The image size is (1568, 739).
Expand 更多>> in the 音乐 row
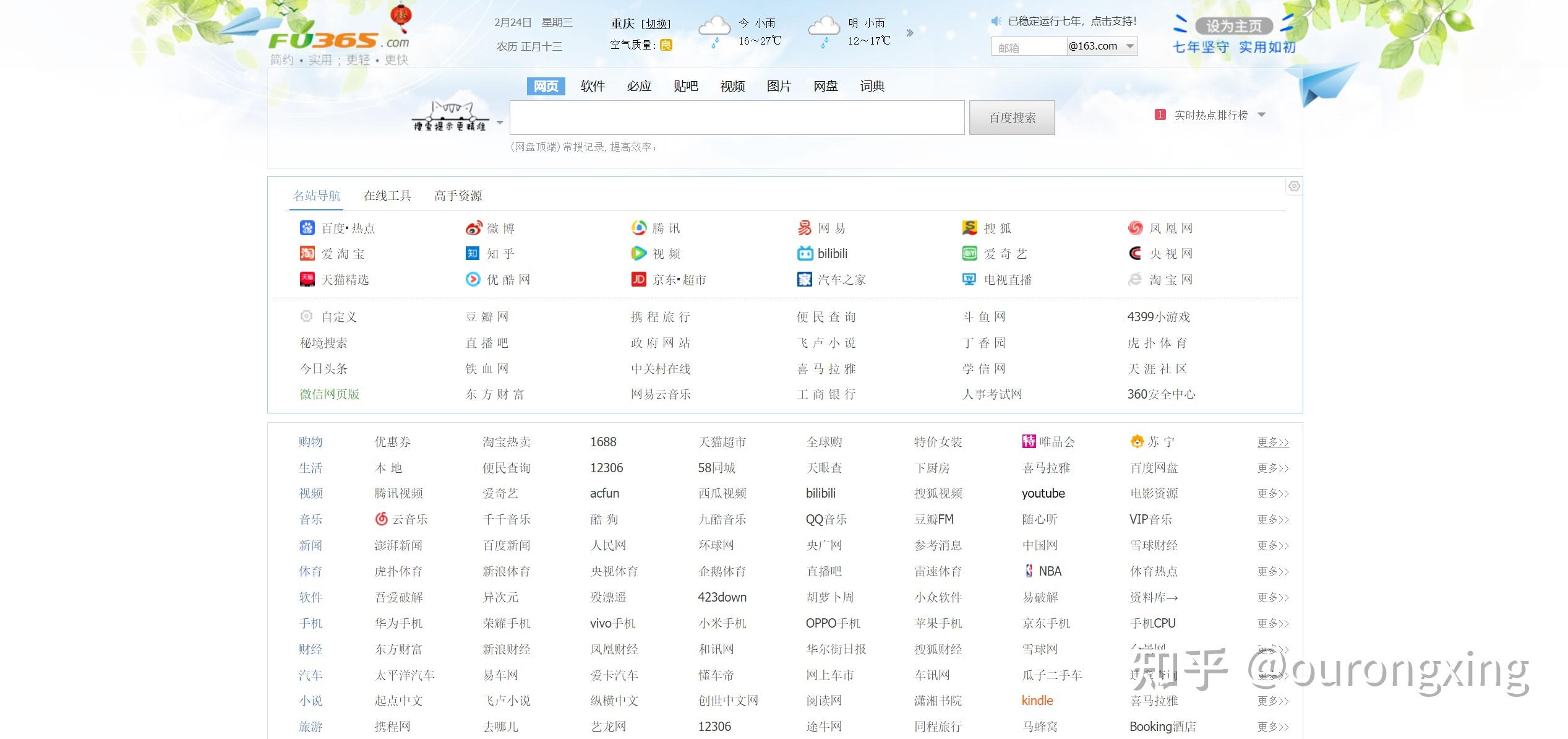coord(1273,519)
